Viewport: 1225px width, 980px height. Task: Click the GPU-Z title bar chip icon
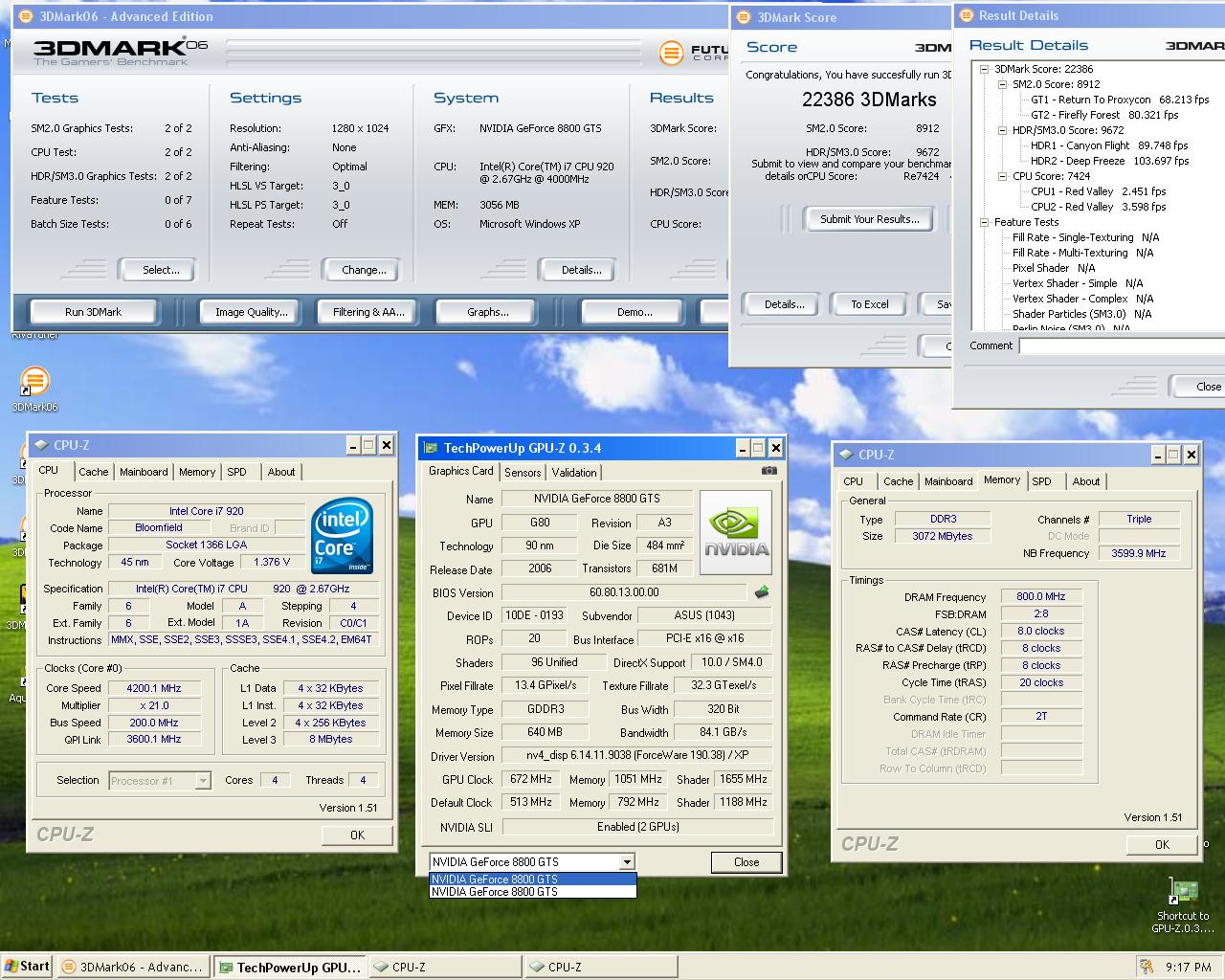[x=431, y=448]
